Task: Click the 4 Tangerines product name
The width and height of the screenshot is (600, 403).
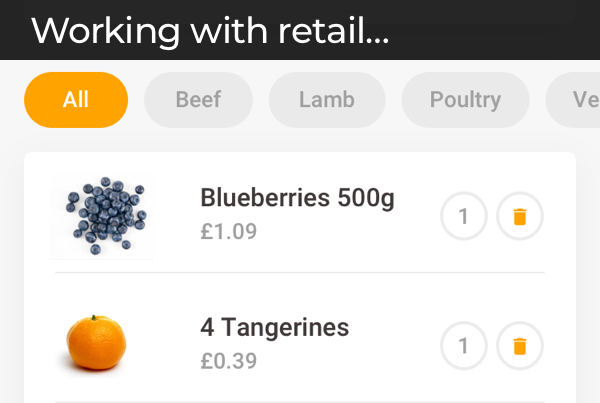Action: pyautogui.click(x=275, y=328)
